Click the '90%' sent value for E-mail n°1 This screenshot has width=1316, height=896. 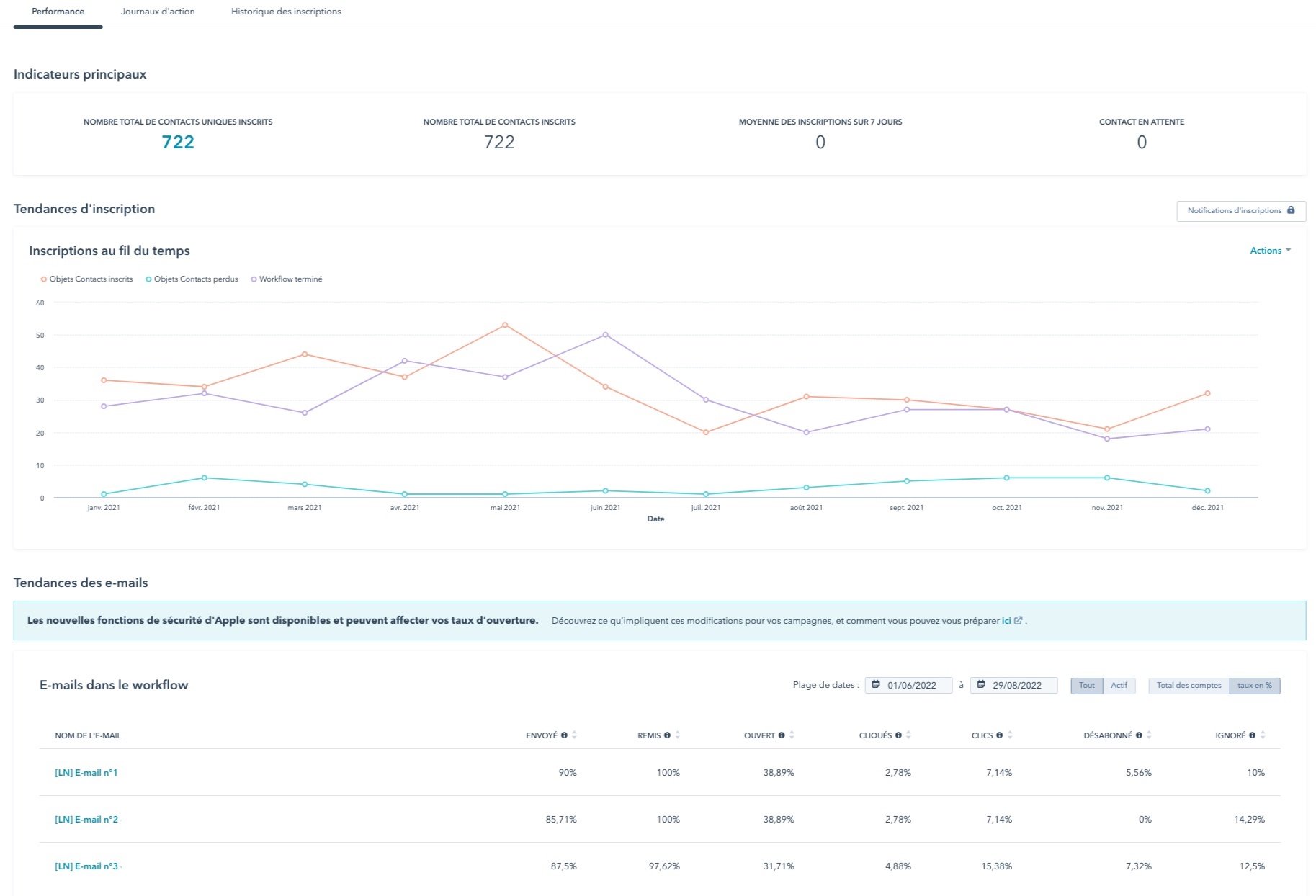click(568, 773)
